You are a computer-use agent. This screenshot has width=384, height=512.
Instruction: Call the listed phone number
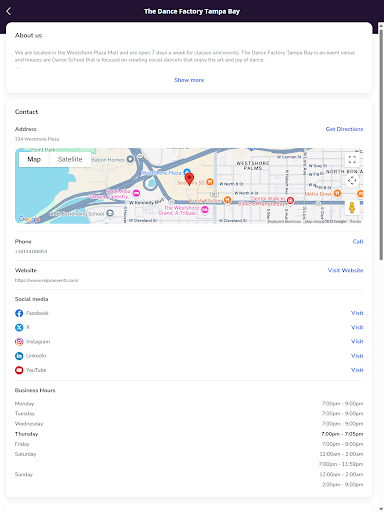coord(358,241)
